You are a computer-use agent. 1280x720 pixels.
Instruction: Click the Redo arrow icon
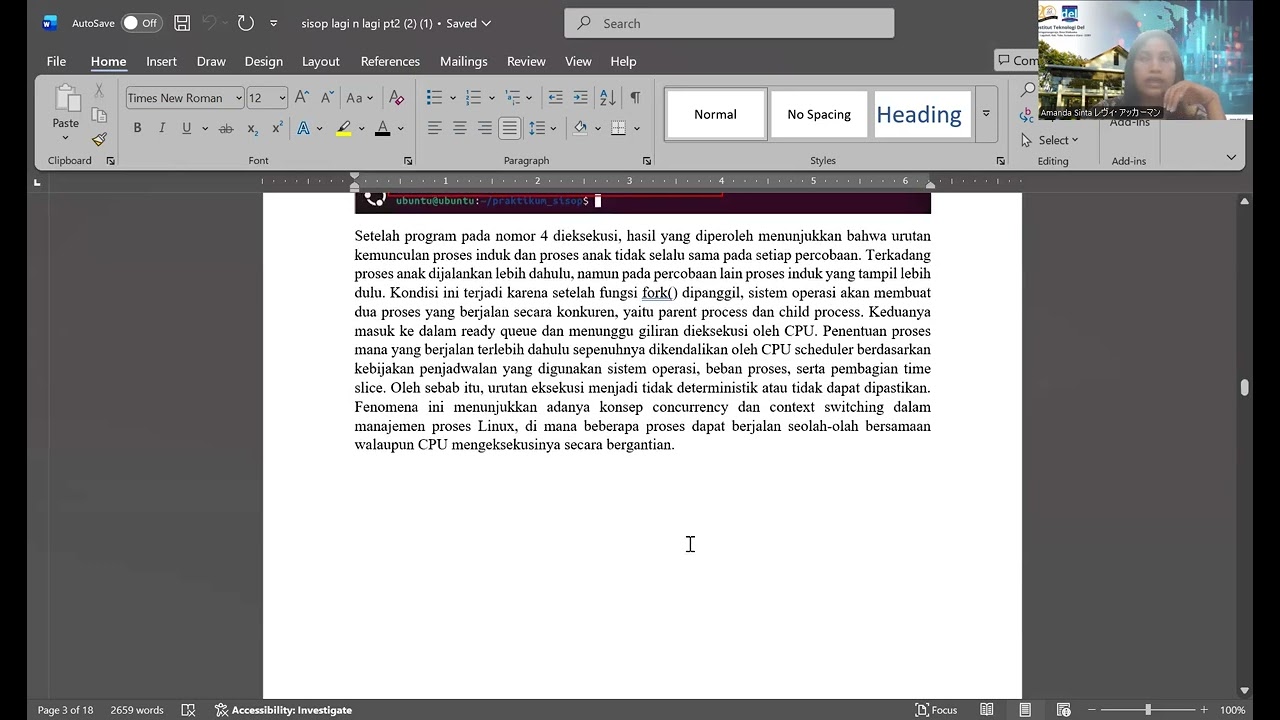[245, 23]
